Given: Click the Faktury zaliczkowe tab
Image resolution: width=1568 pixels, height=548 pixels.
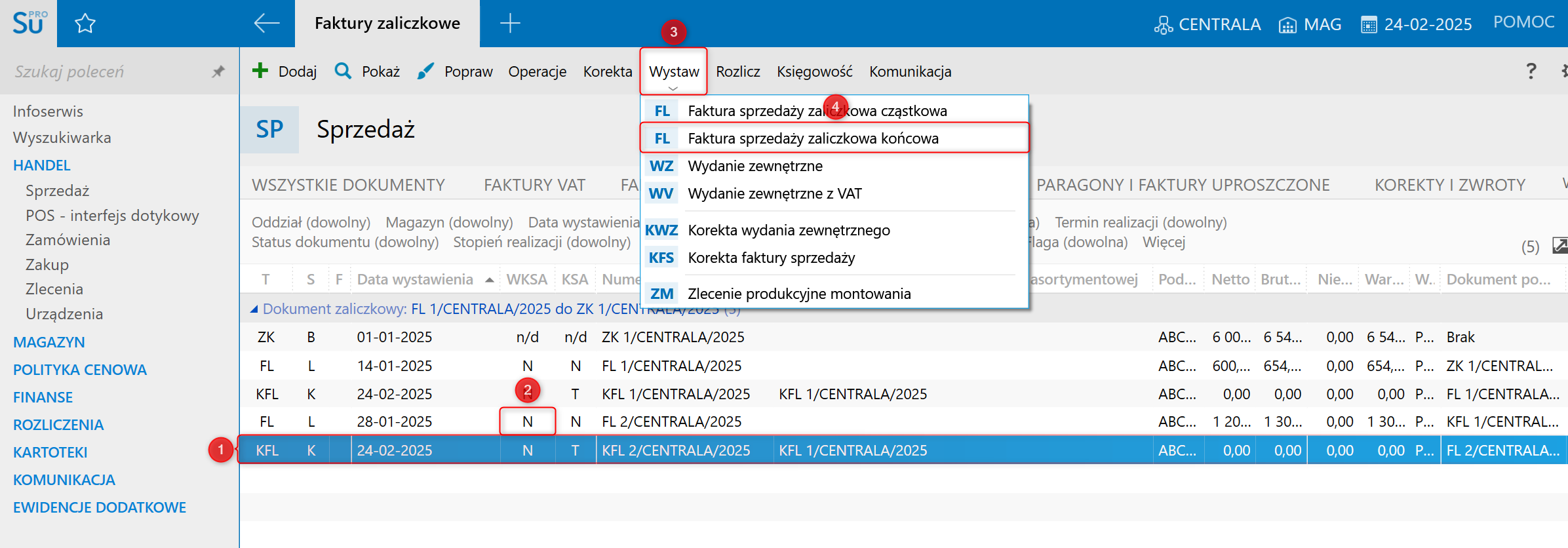Looking at the screenshot, I should point(387,24).
